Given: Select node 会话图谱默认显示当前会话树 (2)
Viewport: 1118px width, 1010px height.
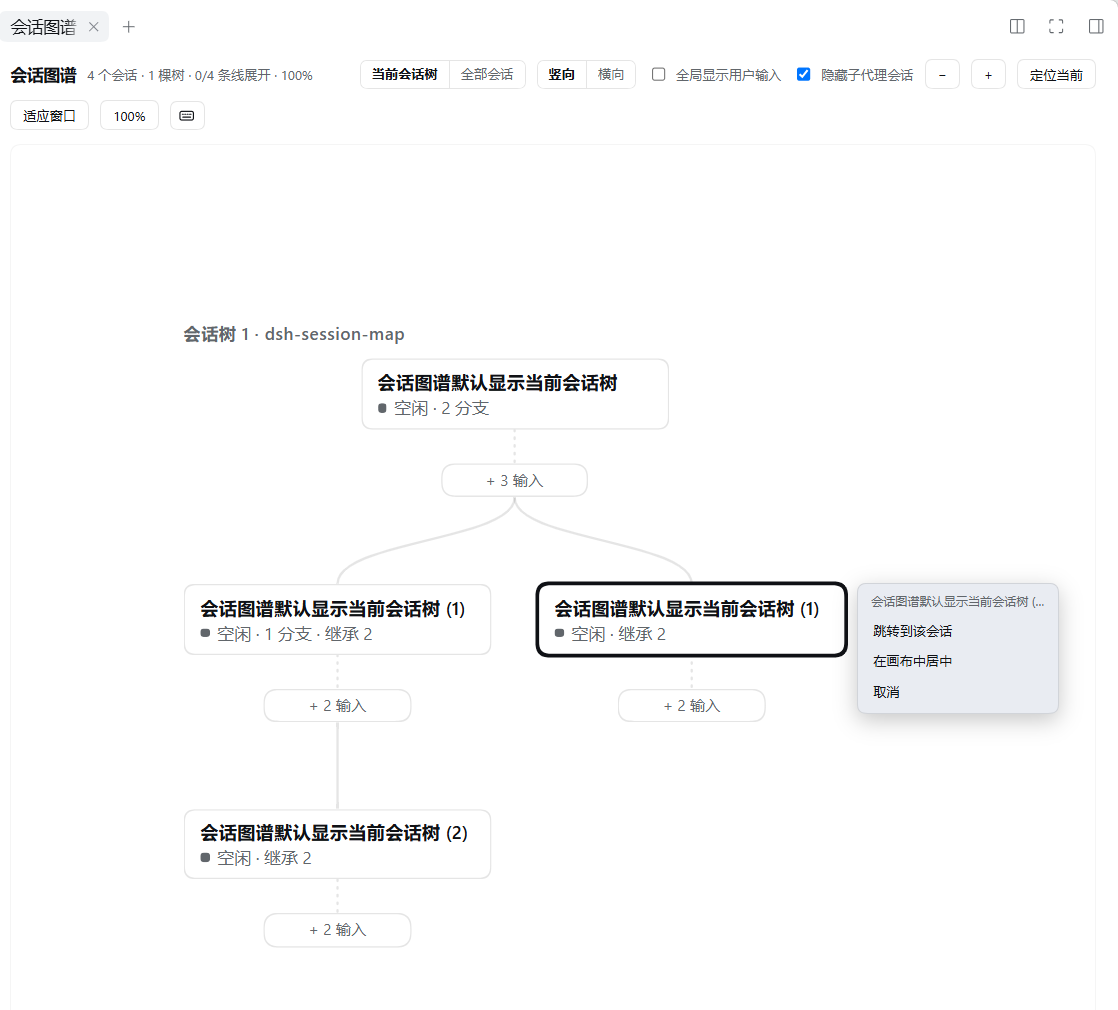Looking at the screenshot, I should 337,844.
